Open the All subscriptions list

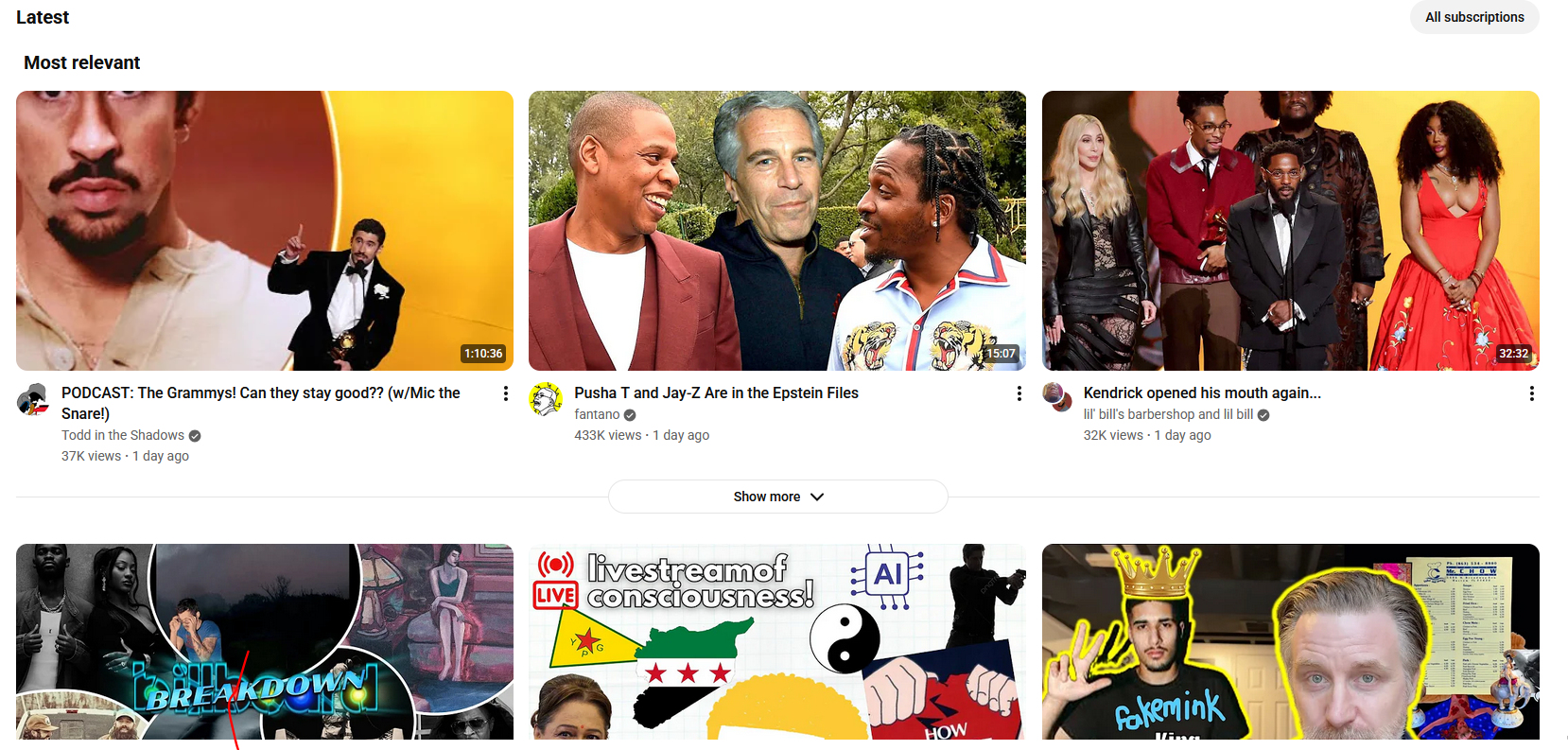tap(1473, 17)
